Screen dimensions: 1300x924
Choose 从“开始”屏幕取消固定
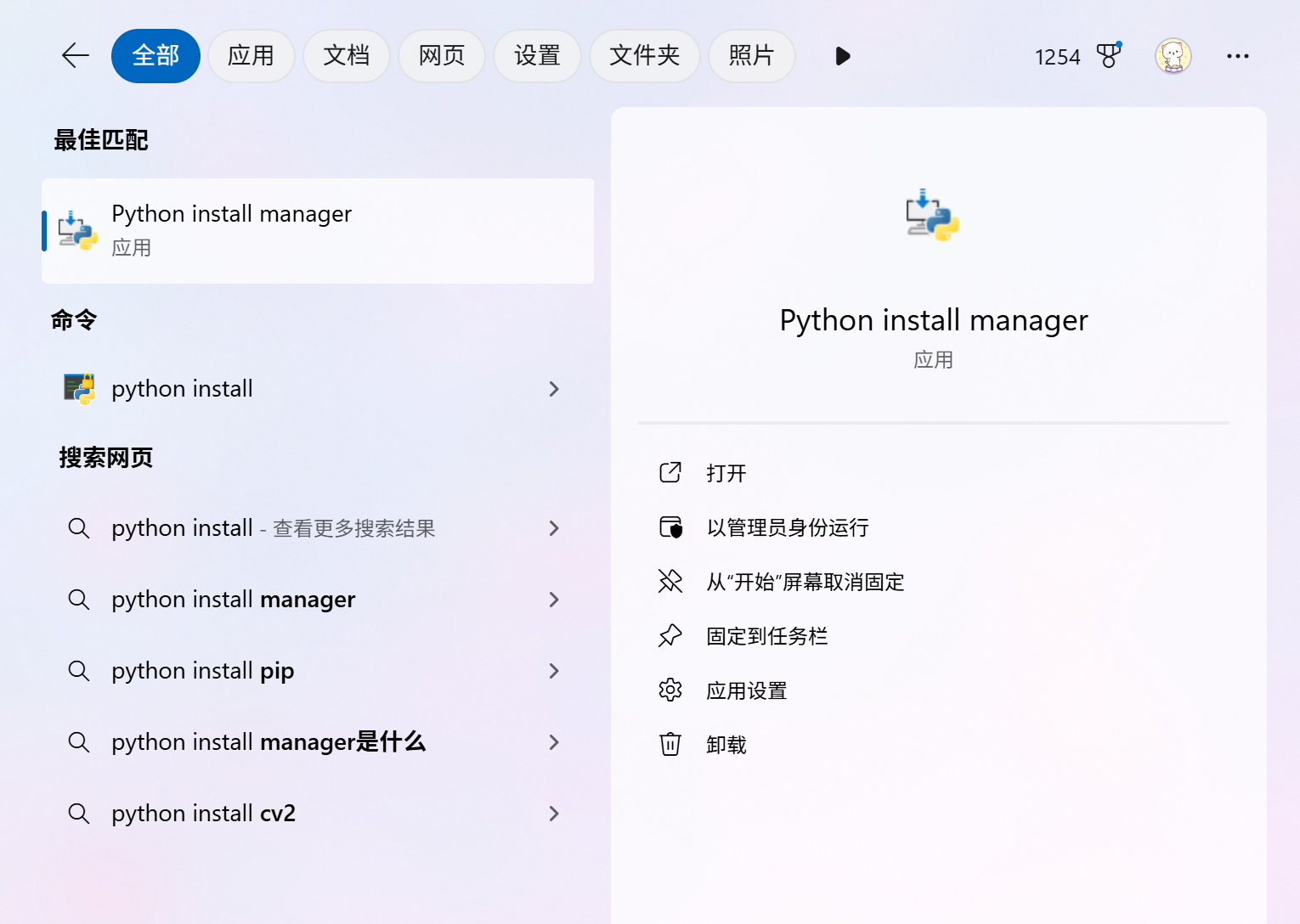[805, 582]
